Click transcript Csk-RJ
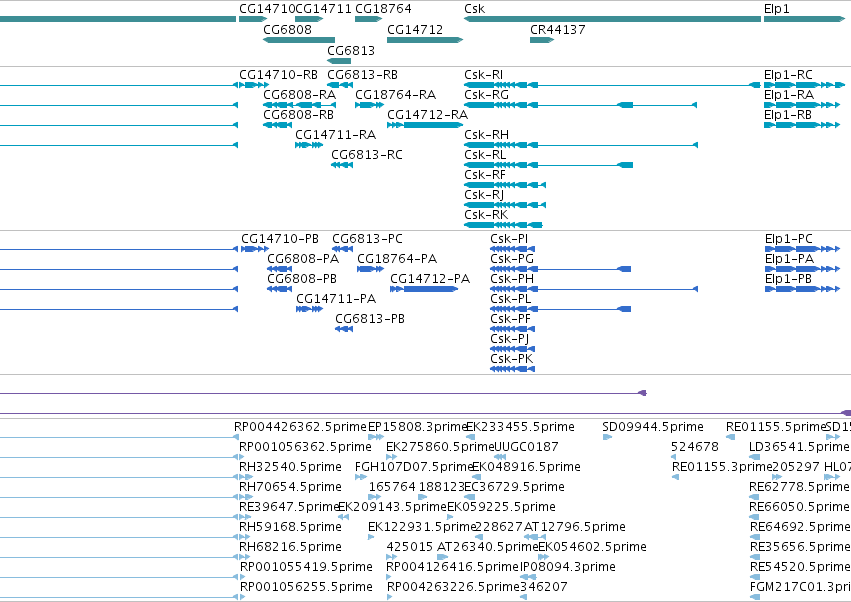Screen dimensions: 851x602 (x=505, y=205)
